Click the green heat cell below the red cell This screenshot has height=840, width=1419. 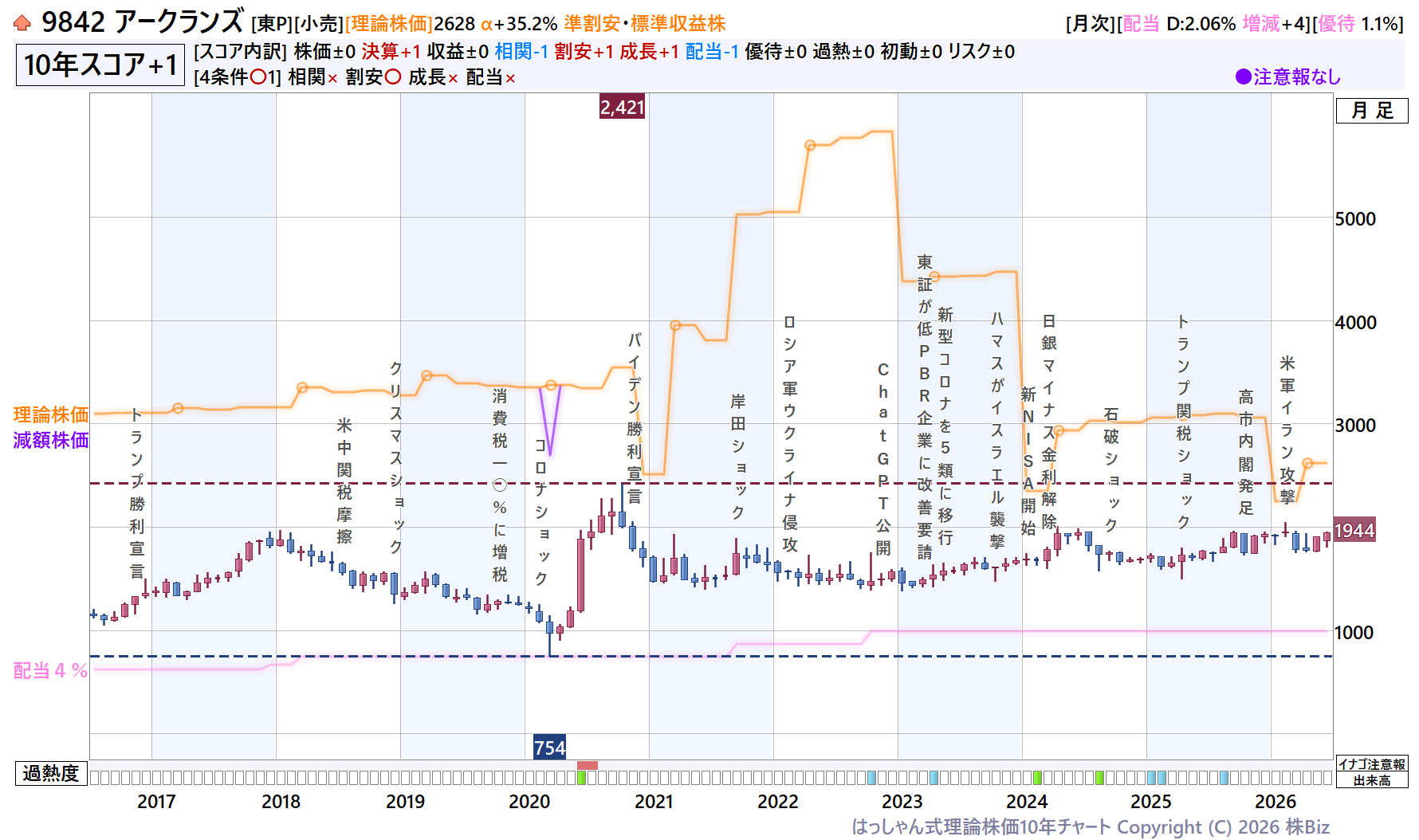click(x=581, y=778)
